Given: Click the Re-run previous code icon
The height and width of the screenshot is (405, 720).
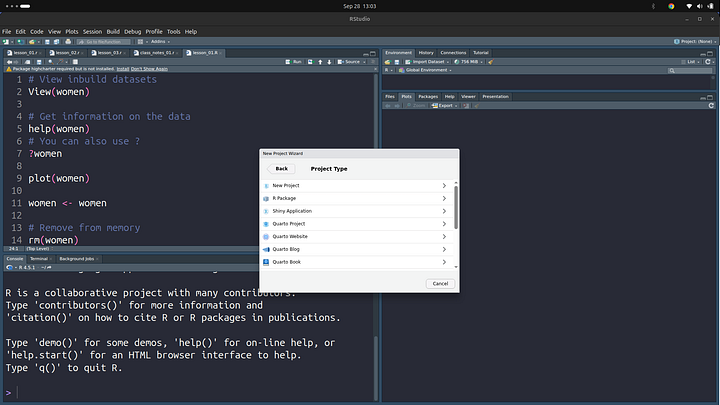Looking at the screenshot, I should 311,62.
